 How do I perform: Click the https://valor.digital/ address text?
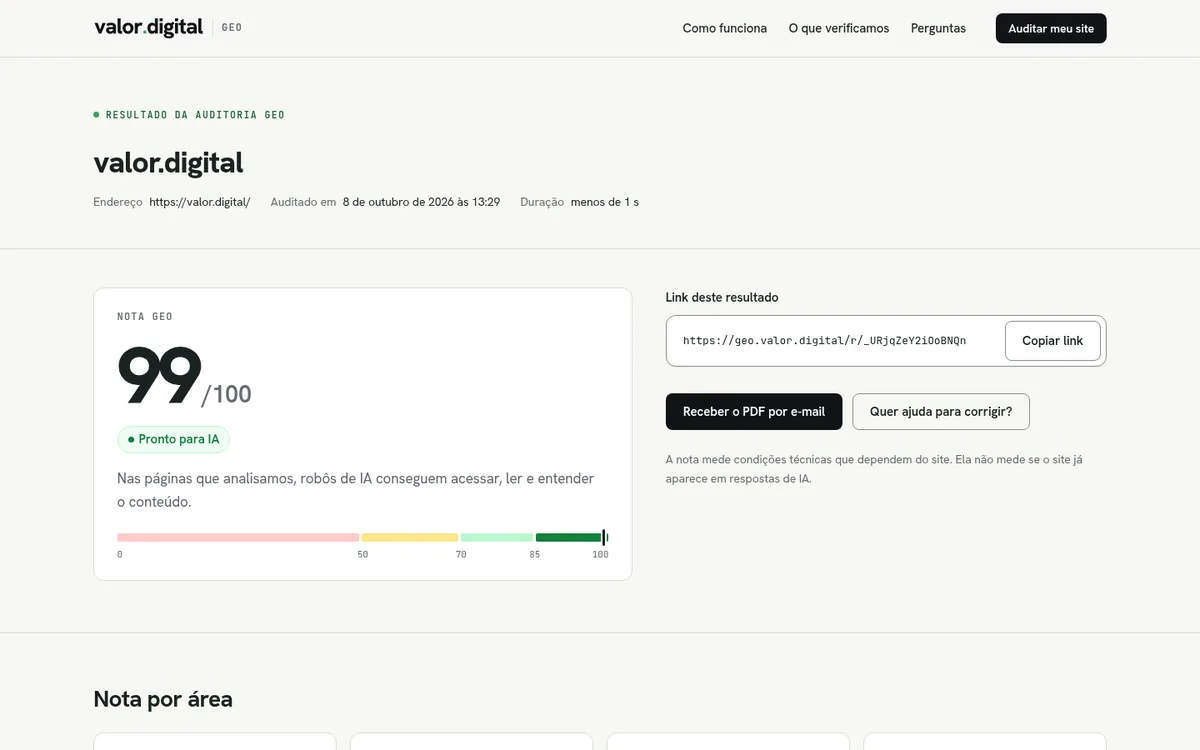point(200,202)
